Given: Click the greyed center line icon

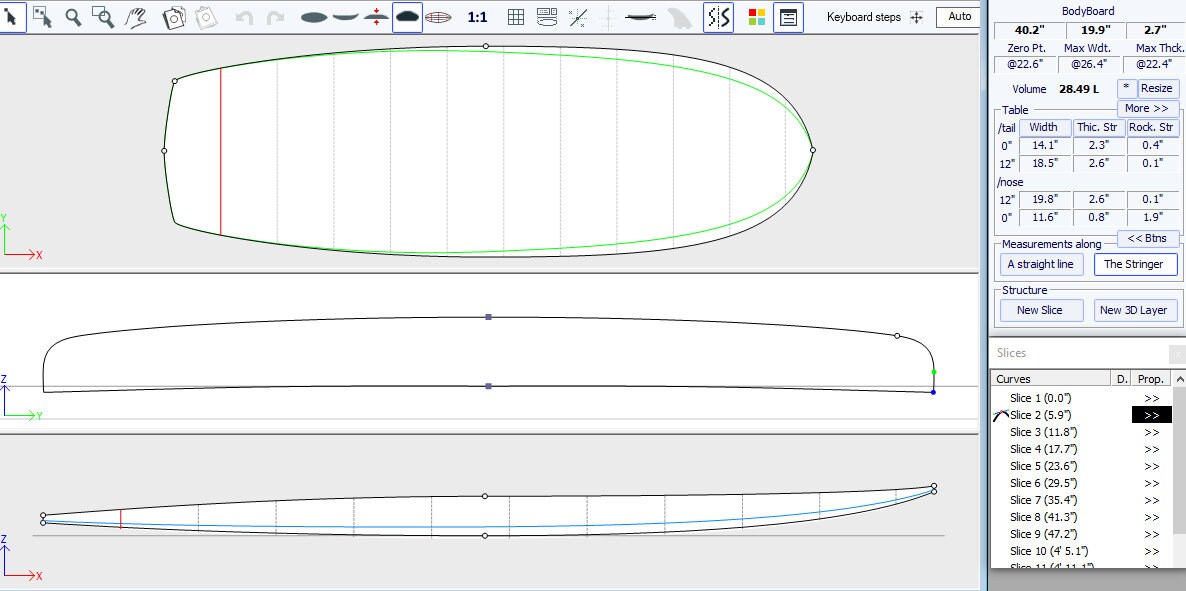Looking at the screenshot, I should [x=607, y=17].
